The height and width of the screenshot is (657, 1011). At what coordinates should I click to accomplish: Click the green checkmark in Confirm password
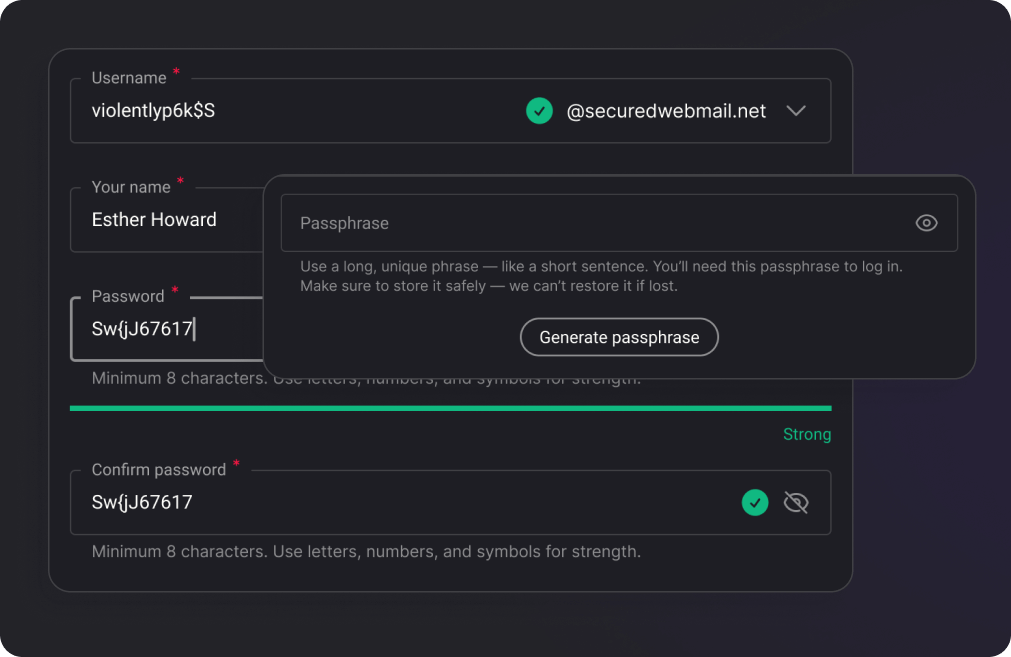point(755,502)
